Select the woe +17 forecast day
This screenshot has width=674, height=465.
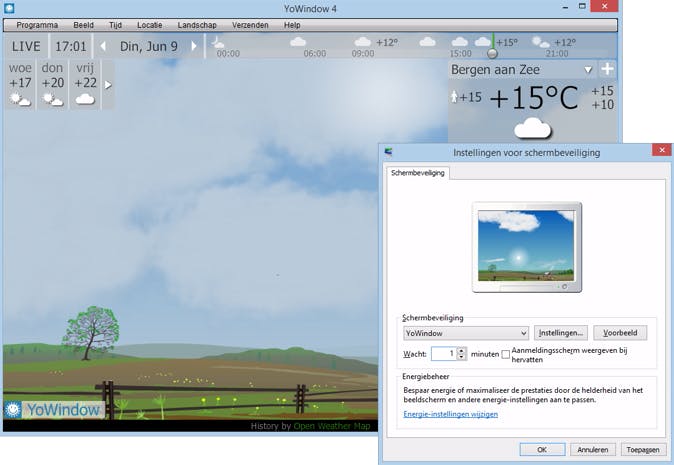pyautogui.click(x=20, y=85)
